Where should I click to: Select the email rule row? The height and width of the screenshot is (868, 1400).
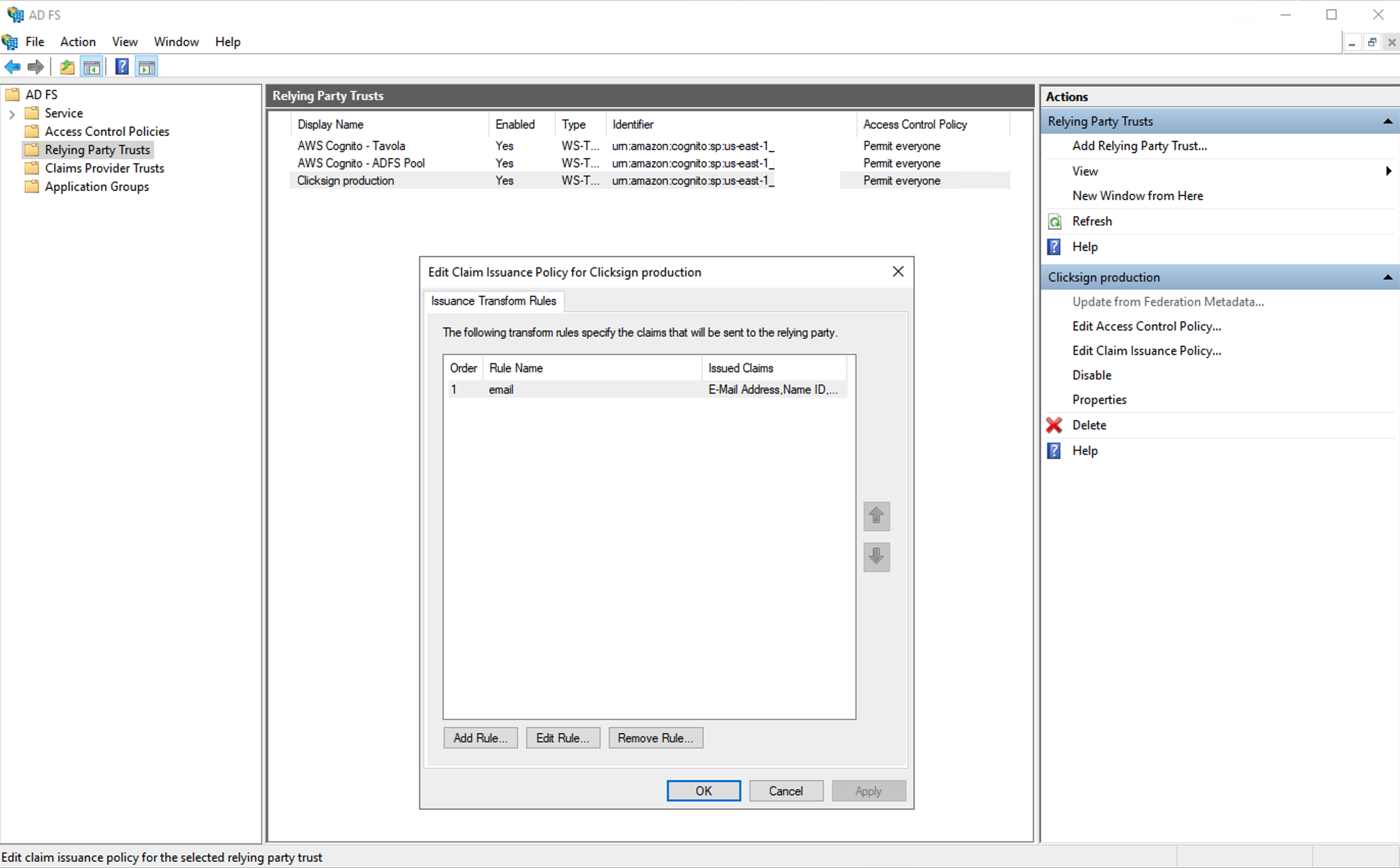648,389
